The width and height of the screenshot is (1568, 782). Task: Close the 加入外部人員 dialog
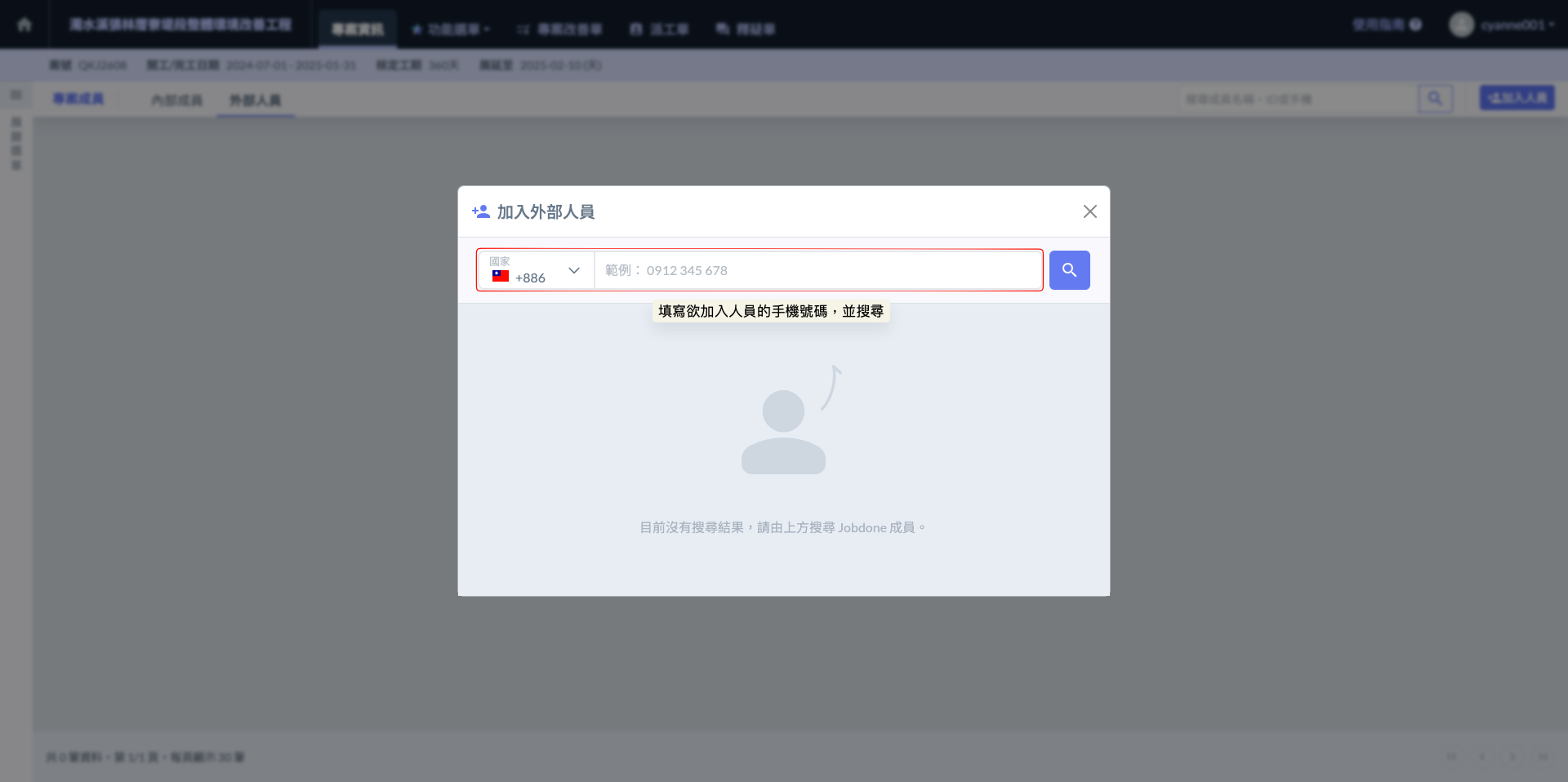pyautogui.click(x=1089, y=211)
